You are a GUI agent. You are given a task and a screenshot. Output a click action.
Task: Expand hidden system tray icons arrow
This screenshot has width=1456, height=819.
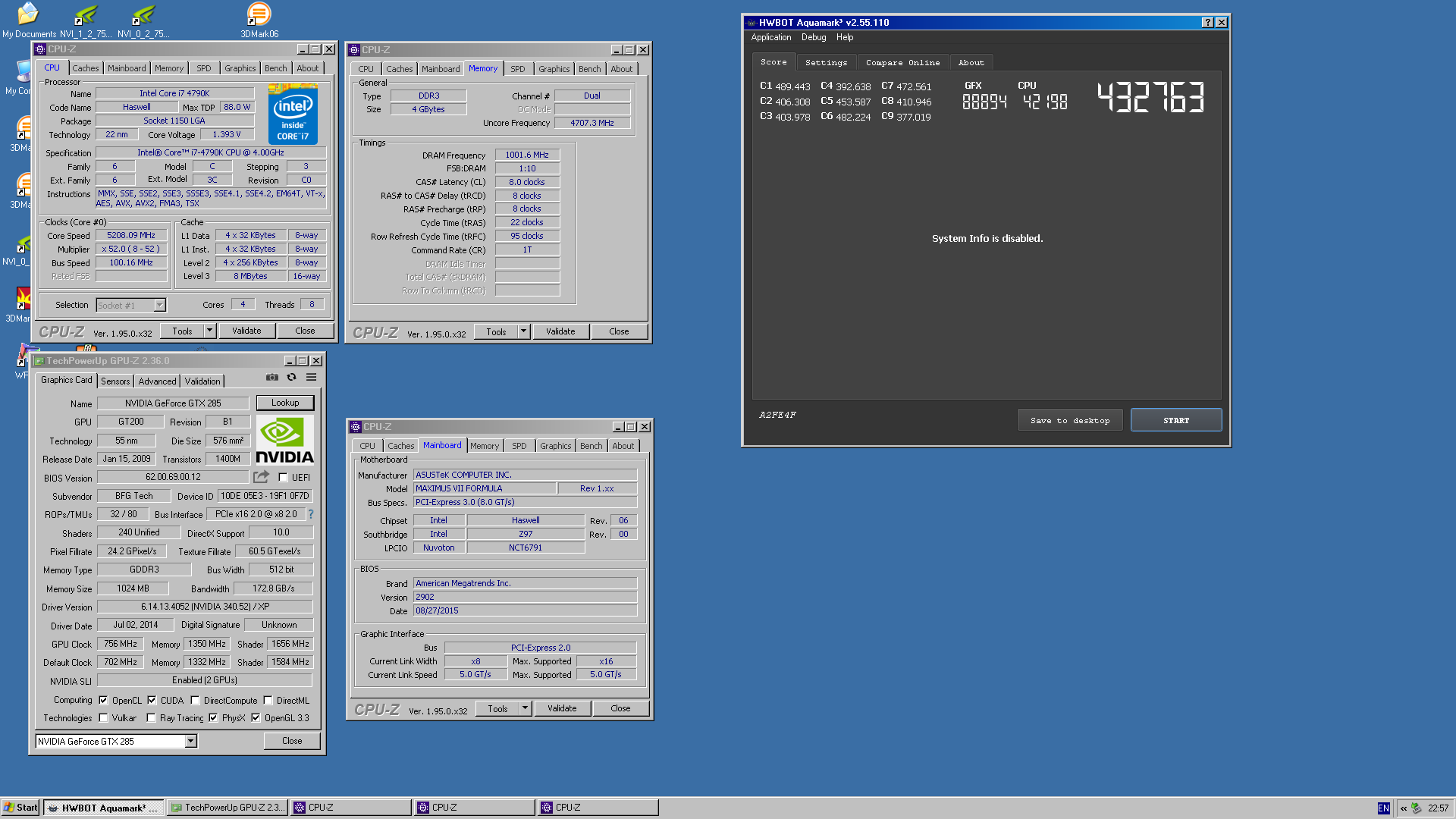pyautogui.click(x=1403, y=808)
